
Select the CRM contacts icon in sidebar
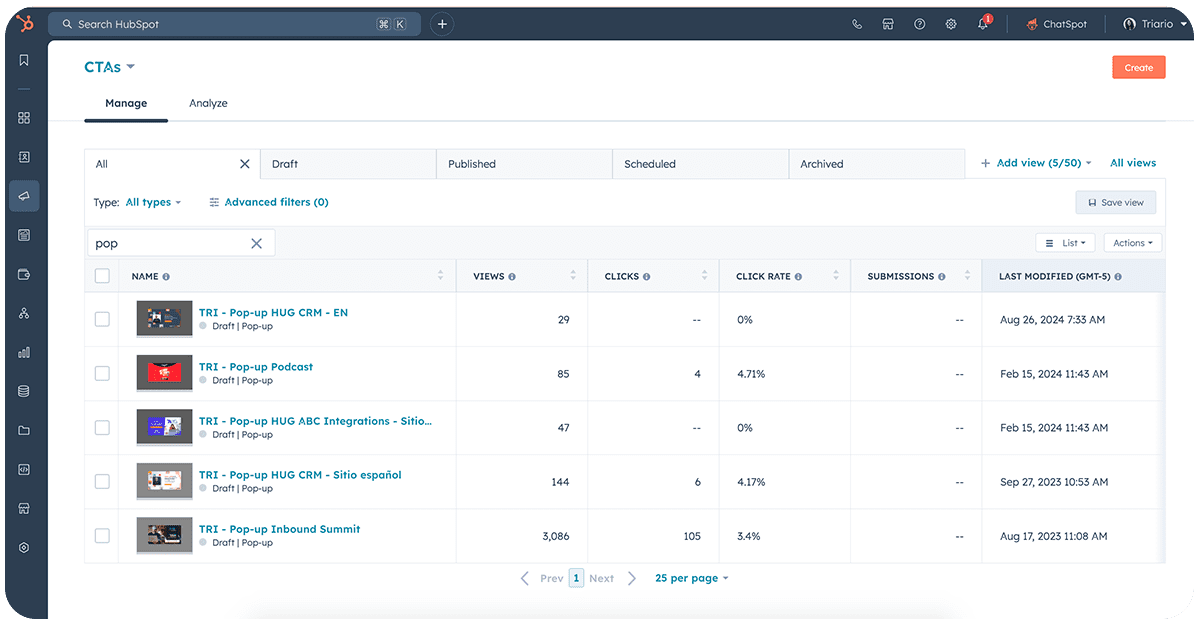pos(24,156)
